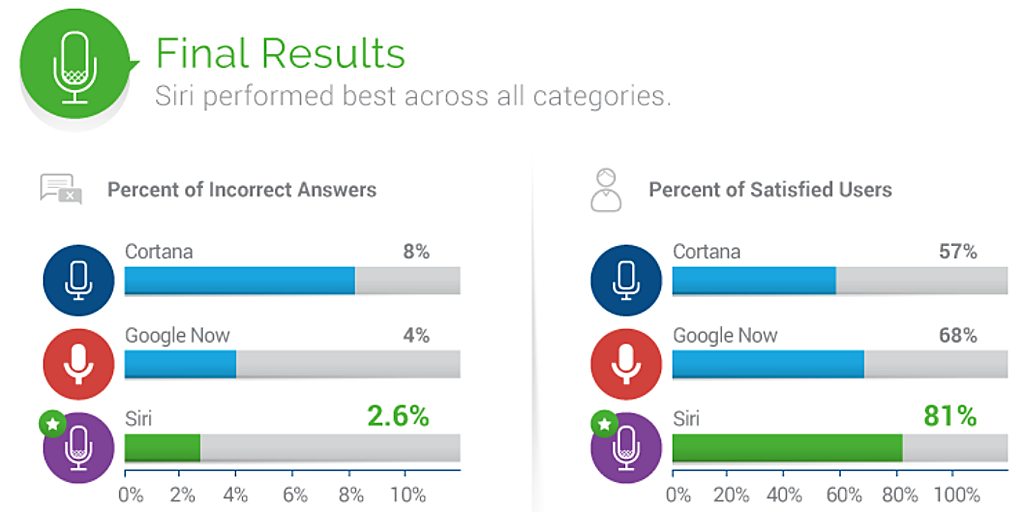Click the Google Now 68% satisfied users bar
Viewport: 1024px width, 512px height.
tap(768, 365)
